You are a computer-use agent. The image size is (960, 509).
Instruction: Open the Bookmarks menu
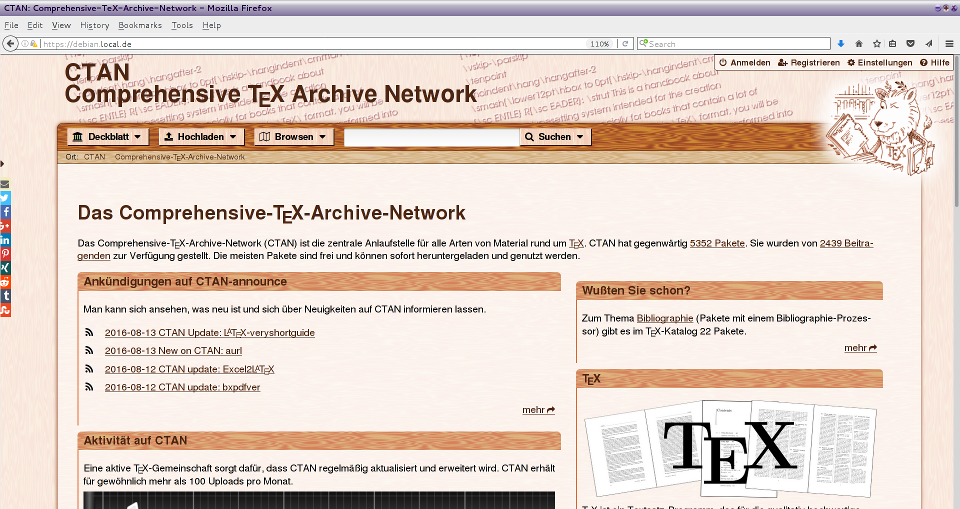pos(140,25)
